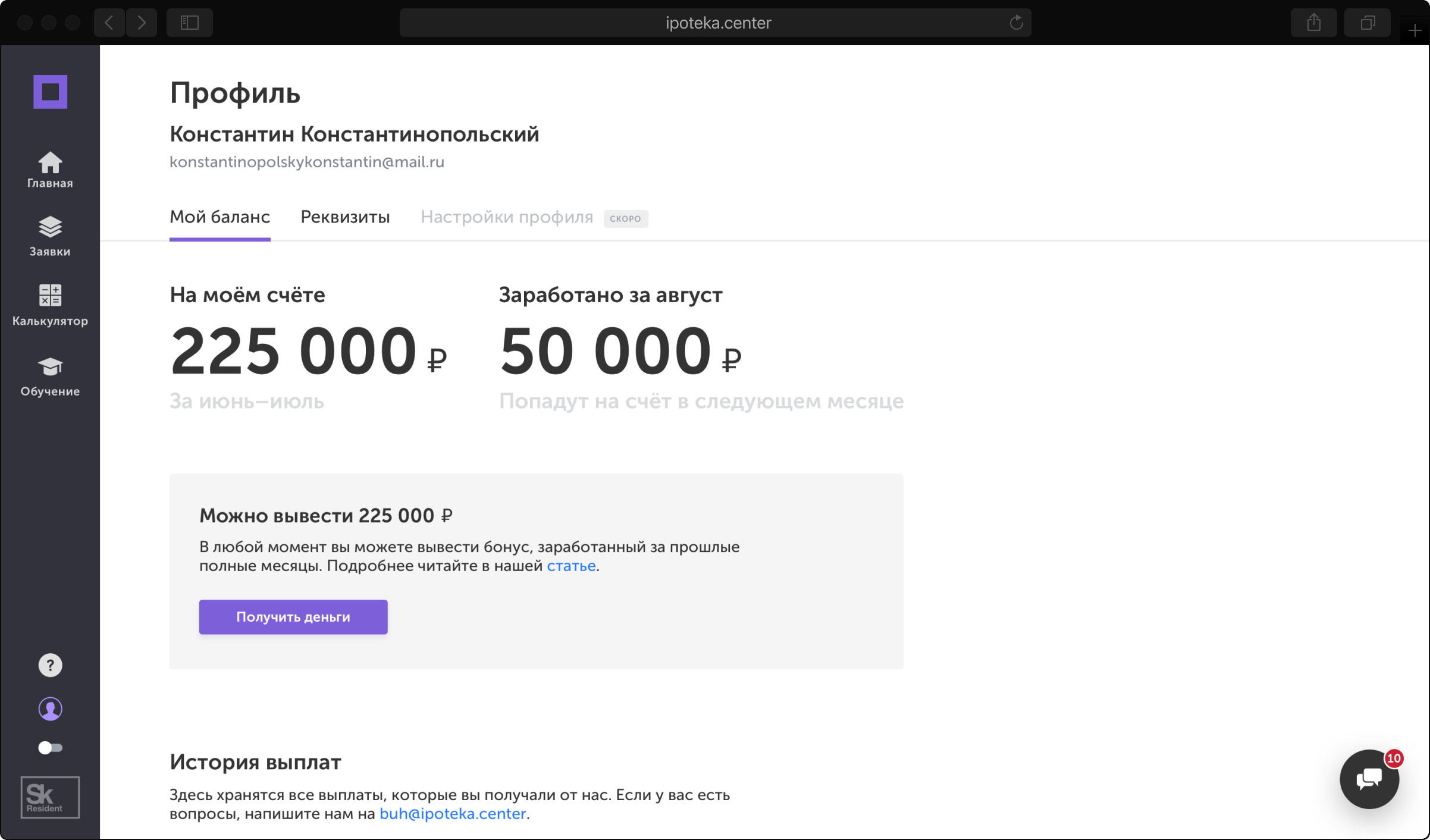Click 'Попадут на счёт в следующем месяце' text

coord(701,402)
